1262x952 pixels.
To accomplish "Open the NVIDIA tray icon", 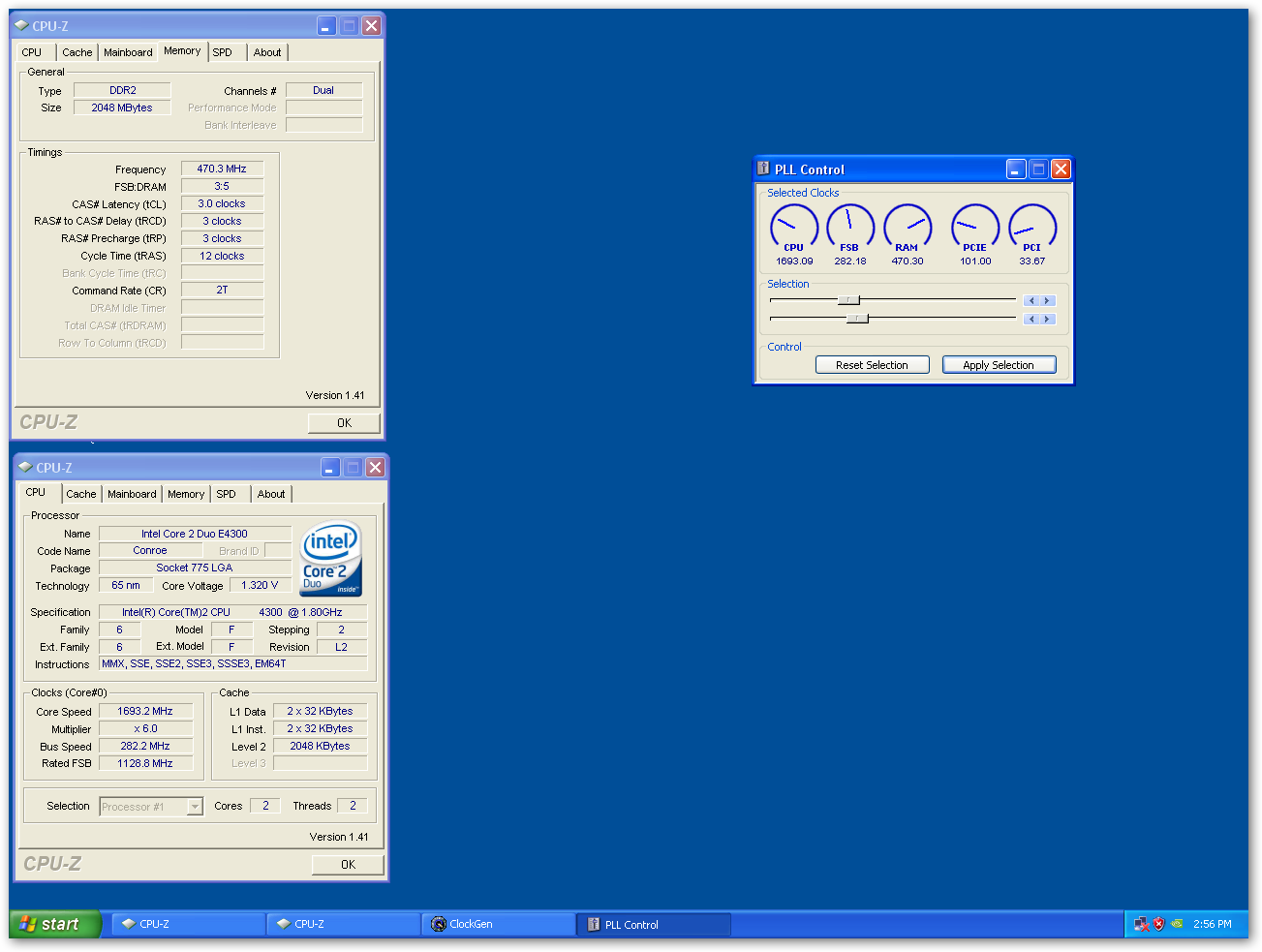I will click(1177, 924).
